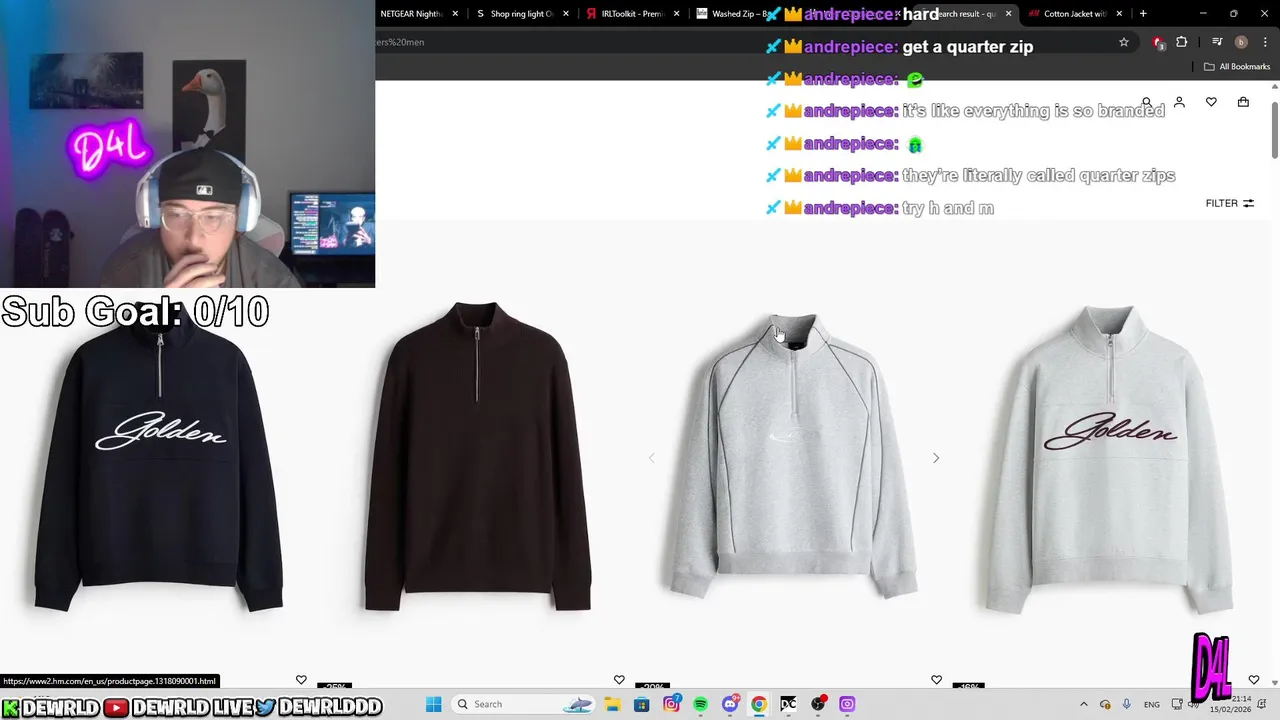
Task: Switch to the Cotton Jacket tab
Action: pos(1075,14)
